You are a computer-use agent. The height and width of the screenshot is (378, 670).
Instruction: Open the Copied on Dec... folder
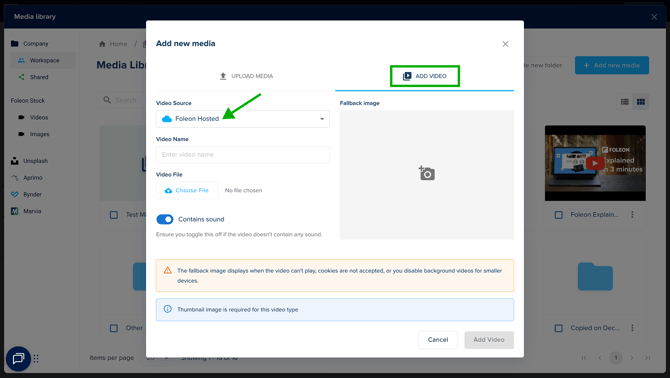tap(595, 276)
